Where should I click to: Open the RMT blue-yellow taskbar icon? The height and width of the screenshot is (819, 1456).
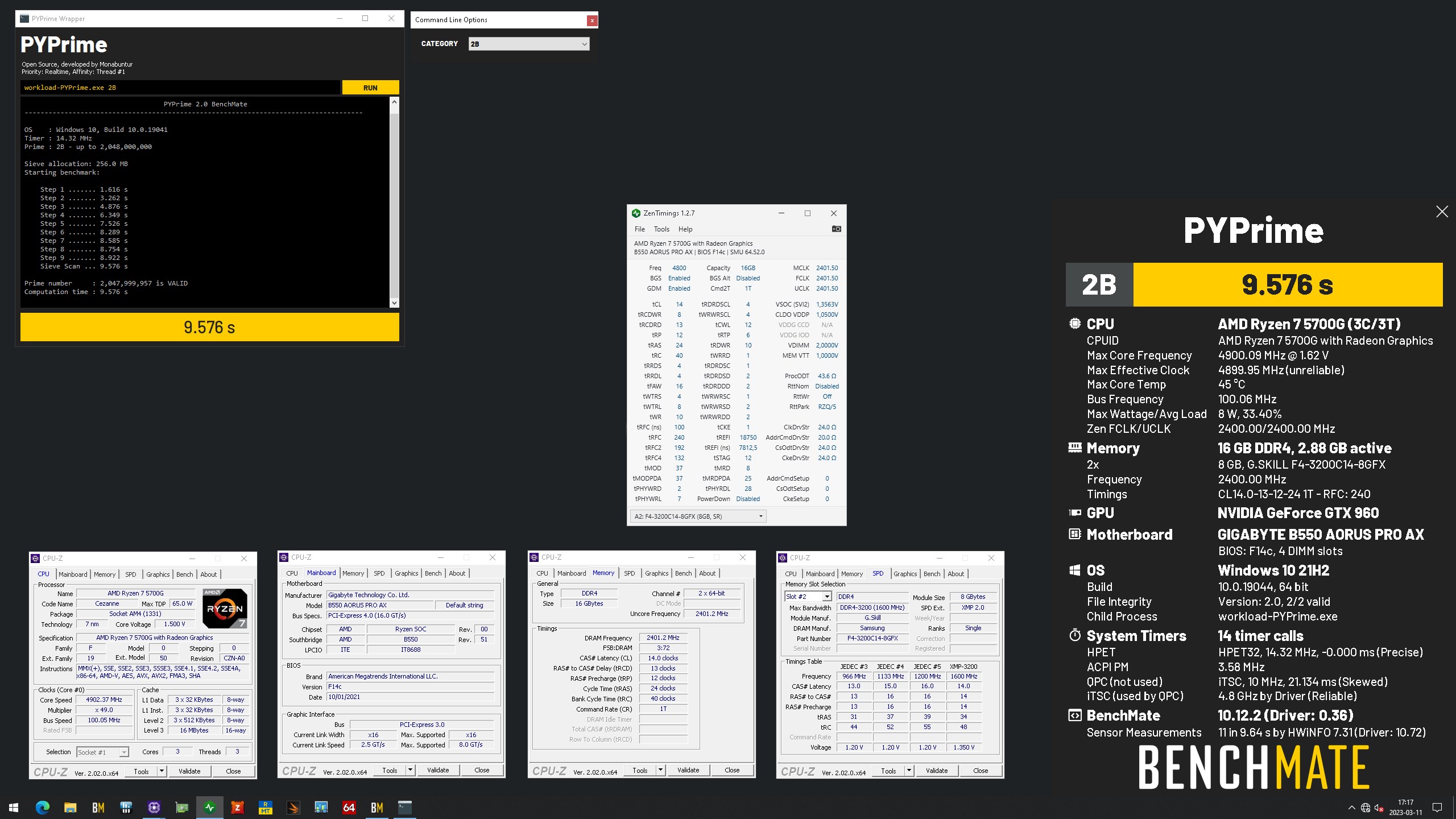pyautogui.click(x=265, y=807)
